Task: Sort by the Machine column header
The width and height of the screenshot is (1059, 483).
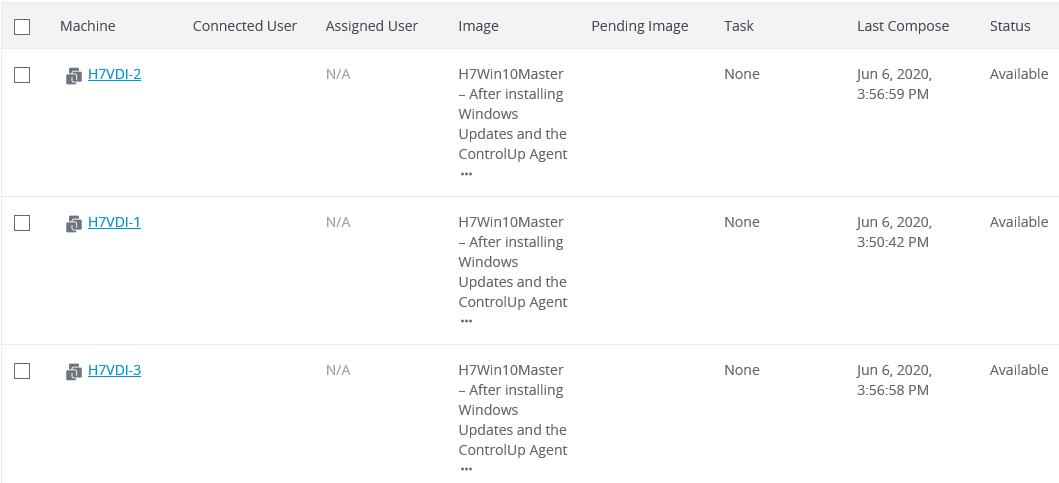Action: (88, 26)
